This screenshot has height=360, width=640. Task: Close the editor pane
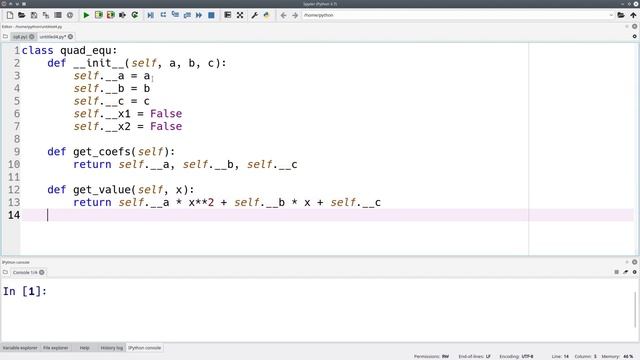pos(634,27)
